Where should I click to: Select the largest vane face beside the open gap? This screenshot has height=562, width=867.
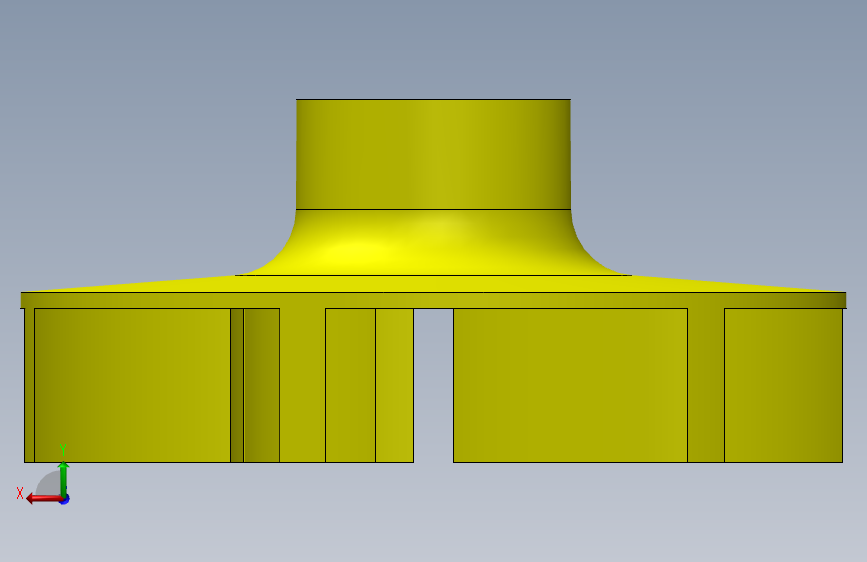570,385
